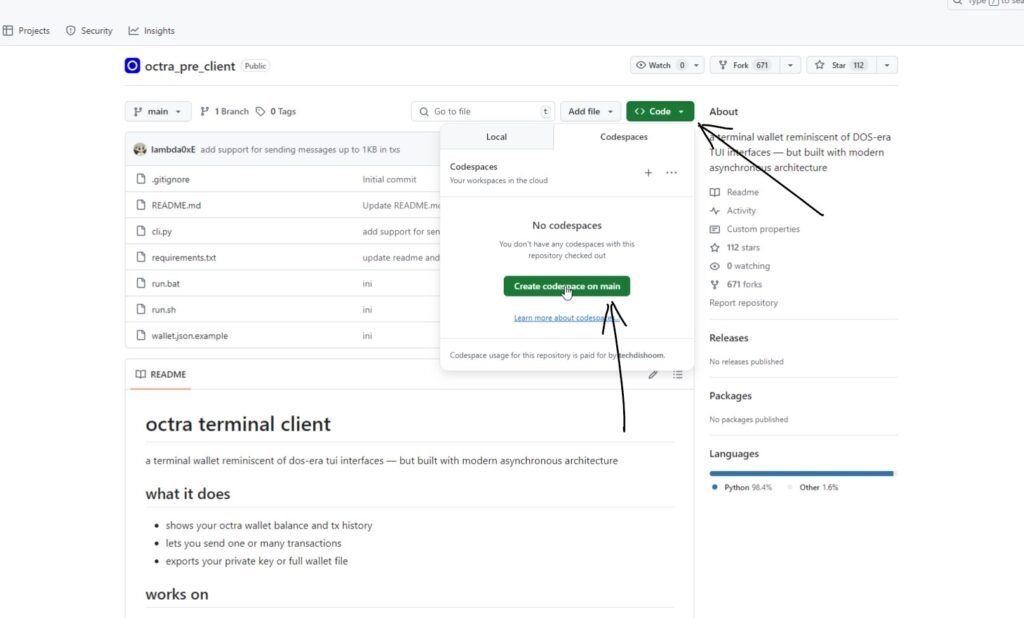Open the README.md file
This screenshot has height=618, width=1024.
tap(176, 205)
